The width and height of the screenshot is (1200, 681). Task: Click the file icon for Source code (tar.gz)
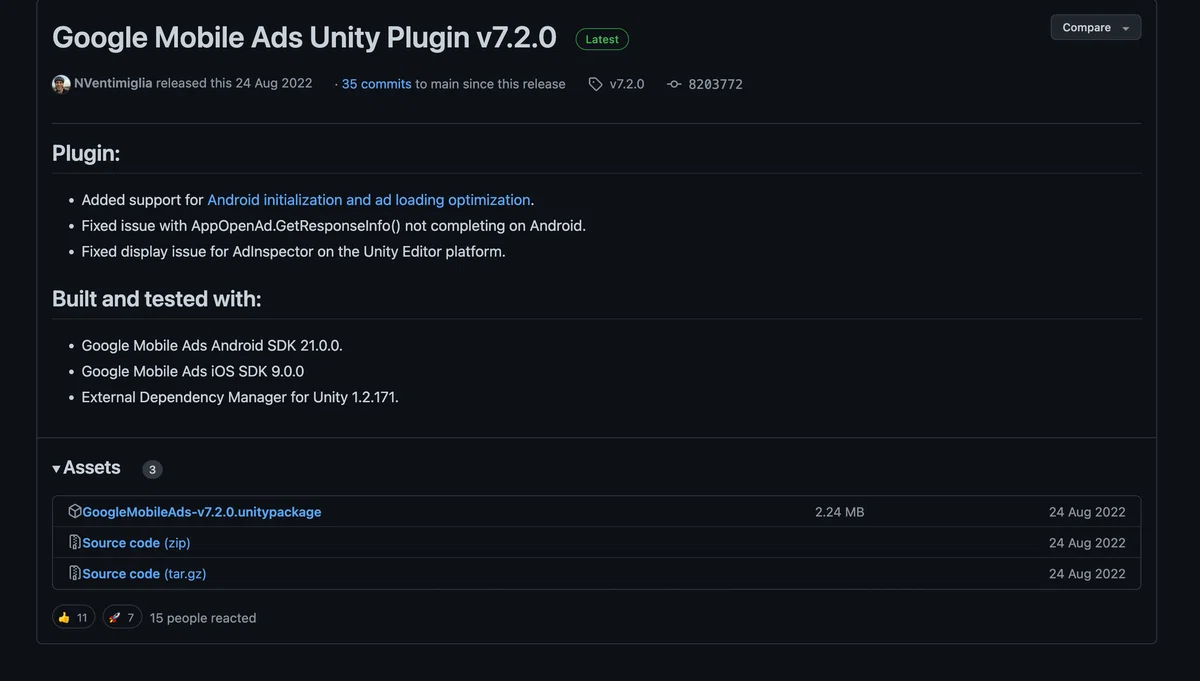[x=75, y=573]
